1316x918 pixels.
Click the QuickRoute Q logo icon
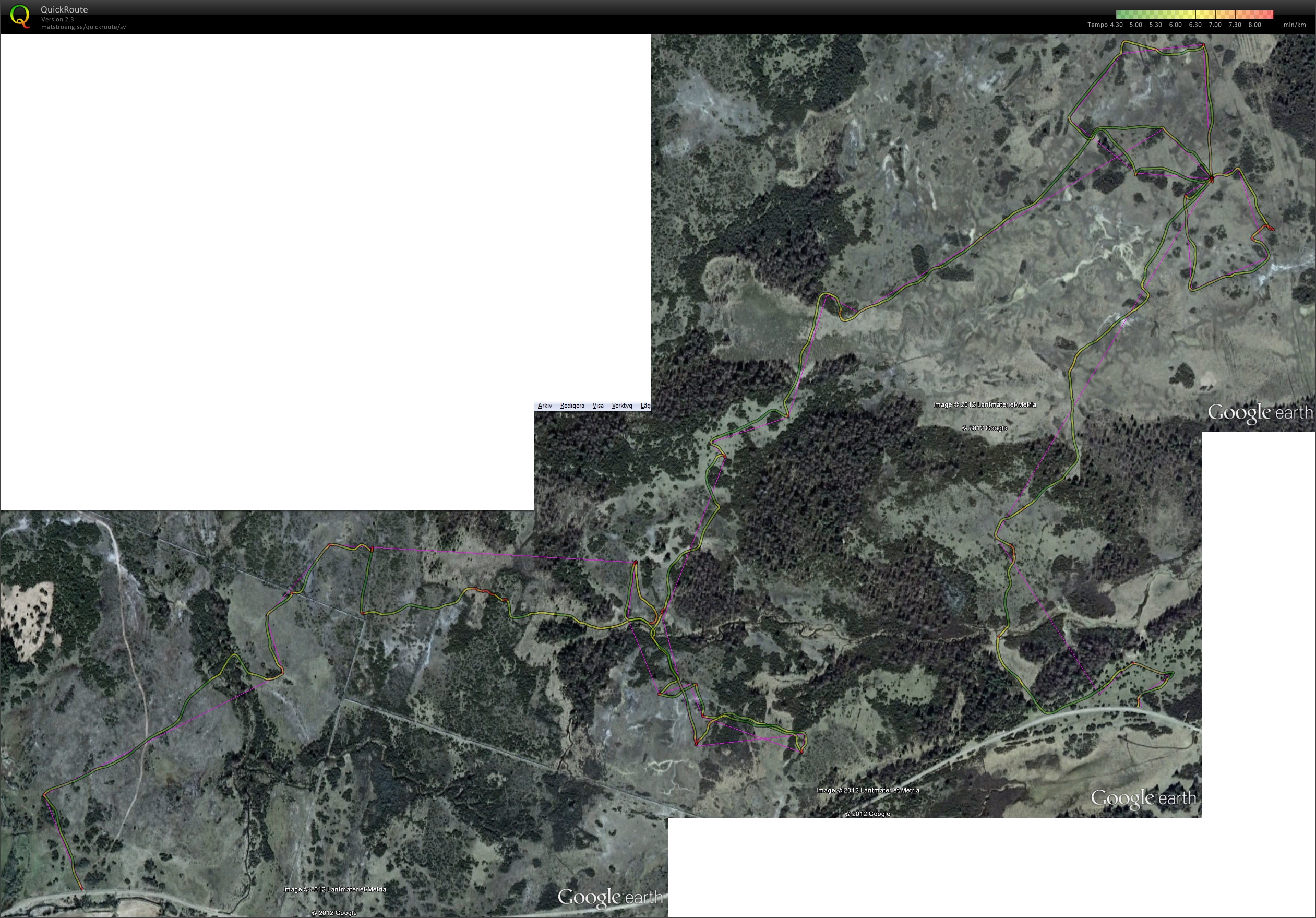[20, 16]
